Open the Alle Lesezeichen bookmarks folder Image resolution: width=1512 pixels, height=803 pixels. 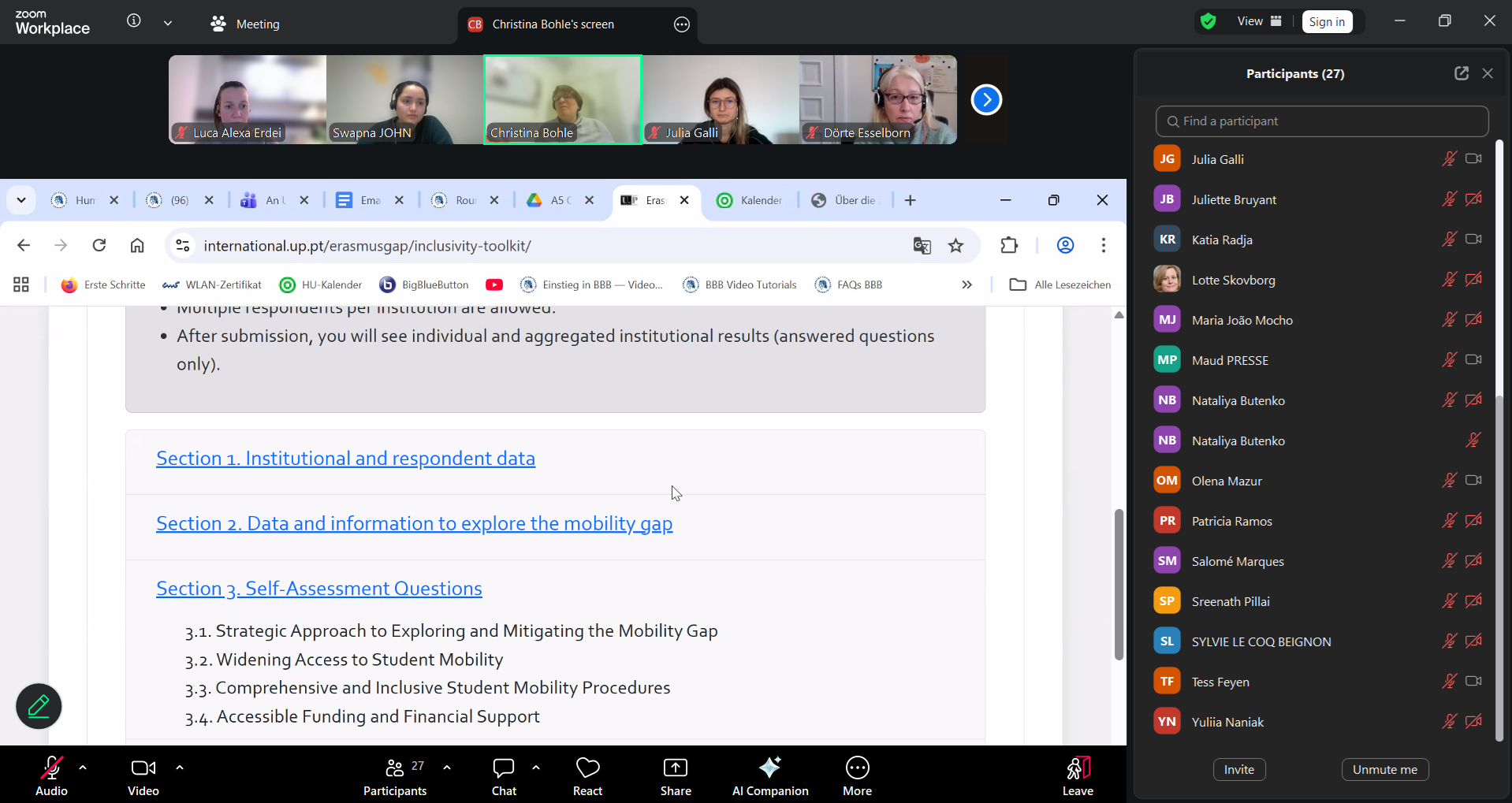click(x=1060, y=284)
